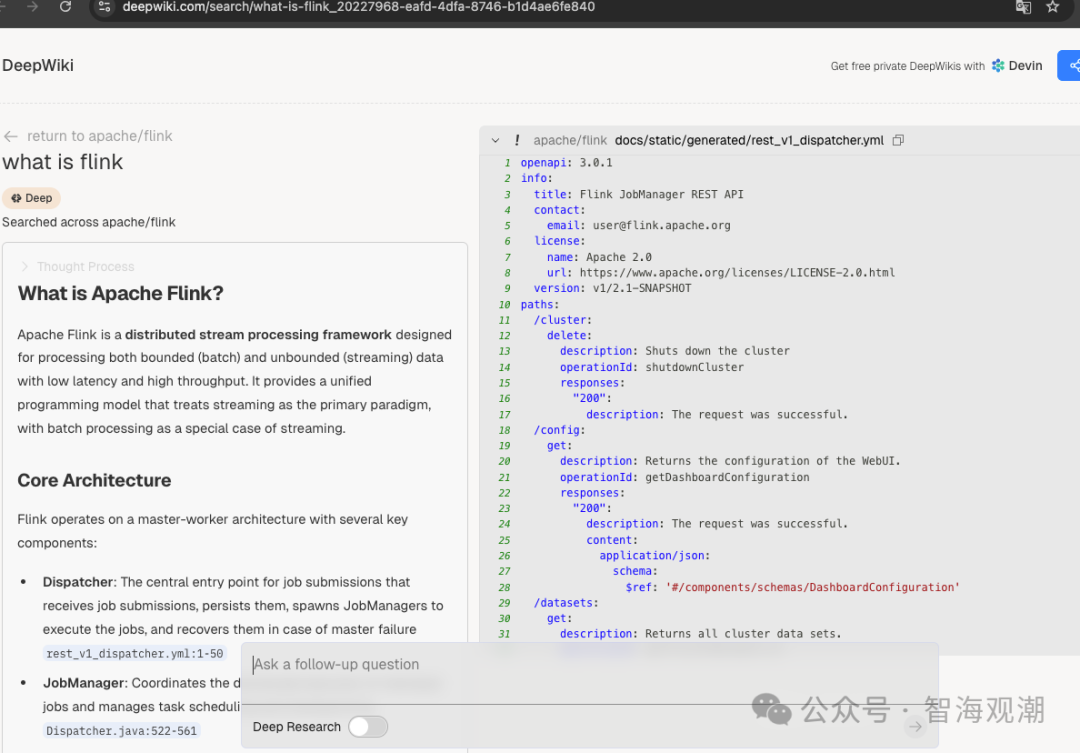
Task: Open the Dispatcher.java:522-561 citation
Action: [121, 731]
